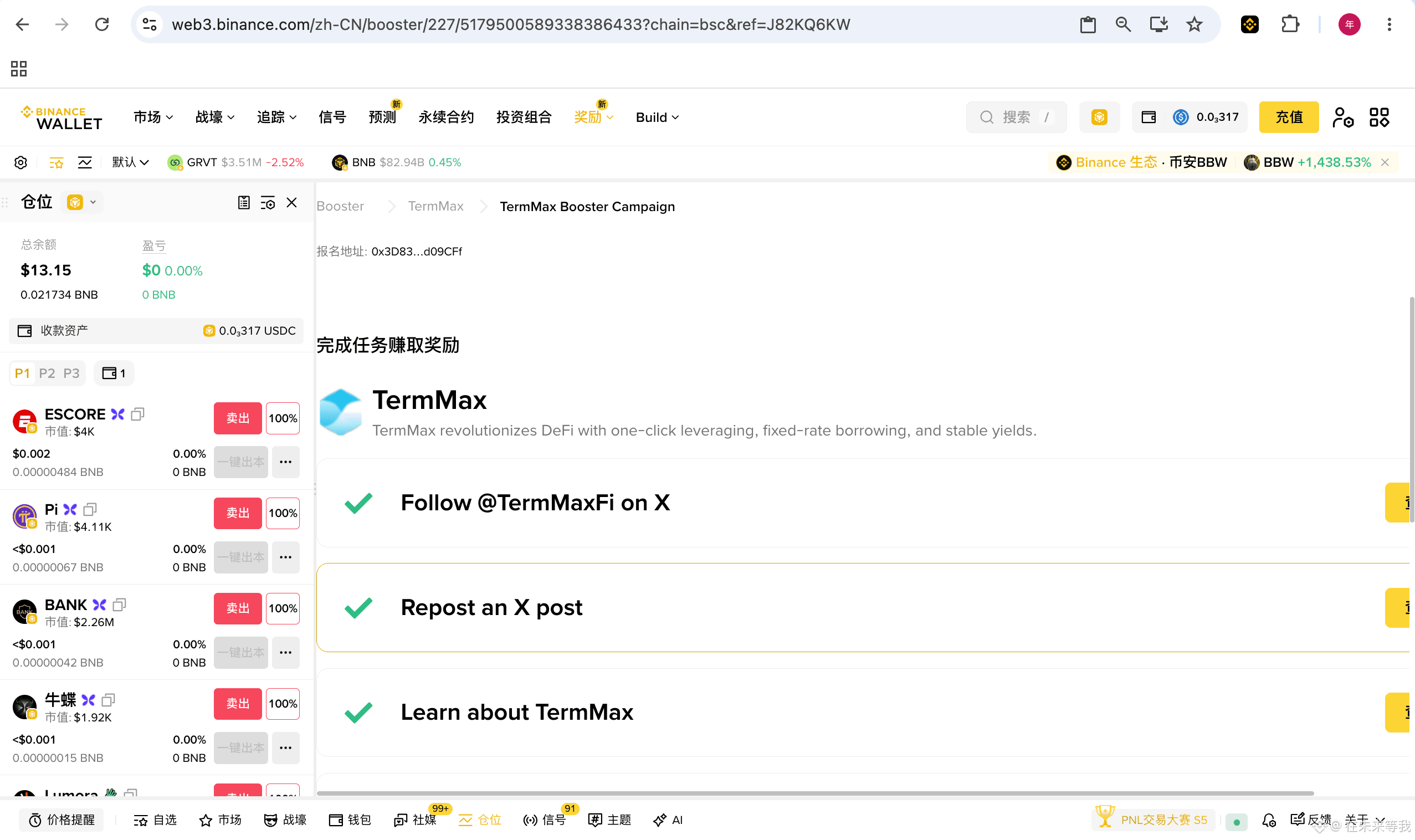This screenshot has height=840, width=1415.
Task: Open the 社媒 social tab in bottom bar
Action: pos(416,820)
